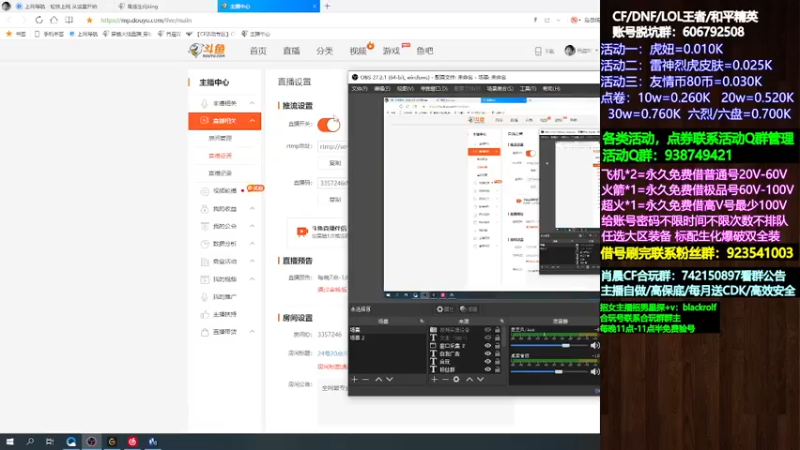Open Task View on the taskbar

pyautogui.click(x=50, y=441)
